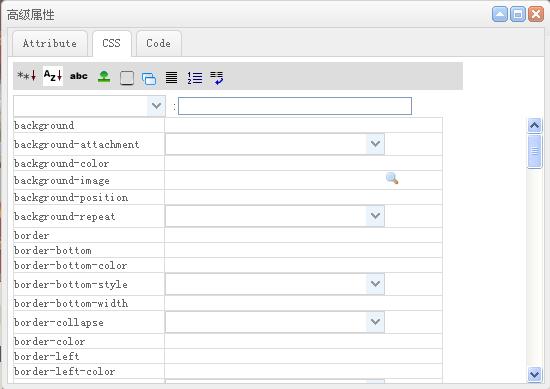This screenshot has height=389, width=550.
Task: Click the black horizontal lines justify icon
Action: [x=172, y=78]
